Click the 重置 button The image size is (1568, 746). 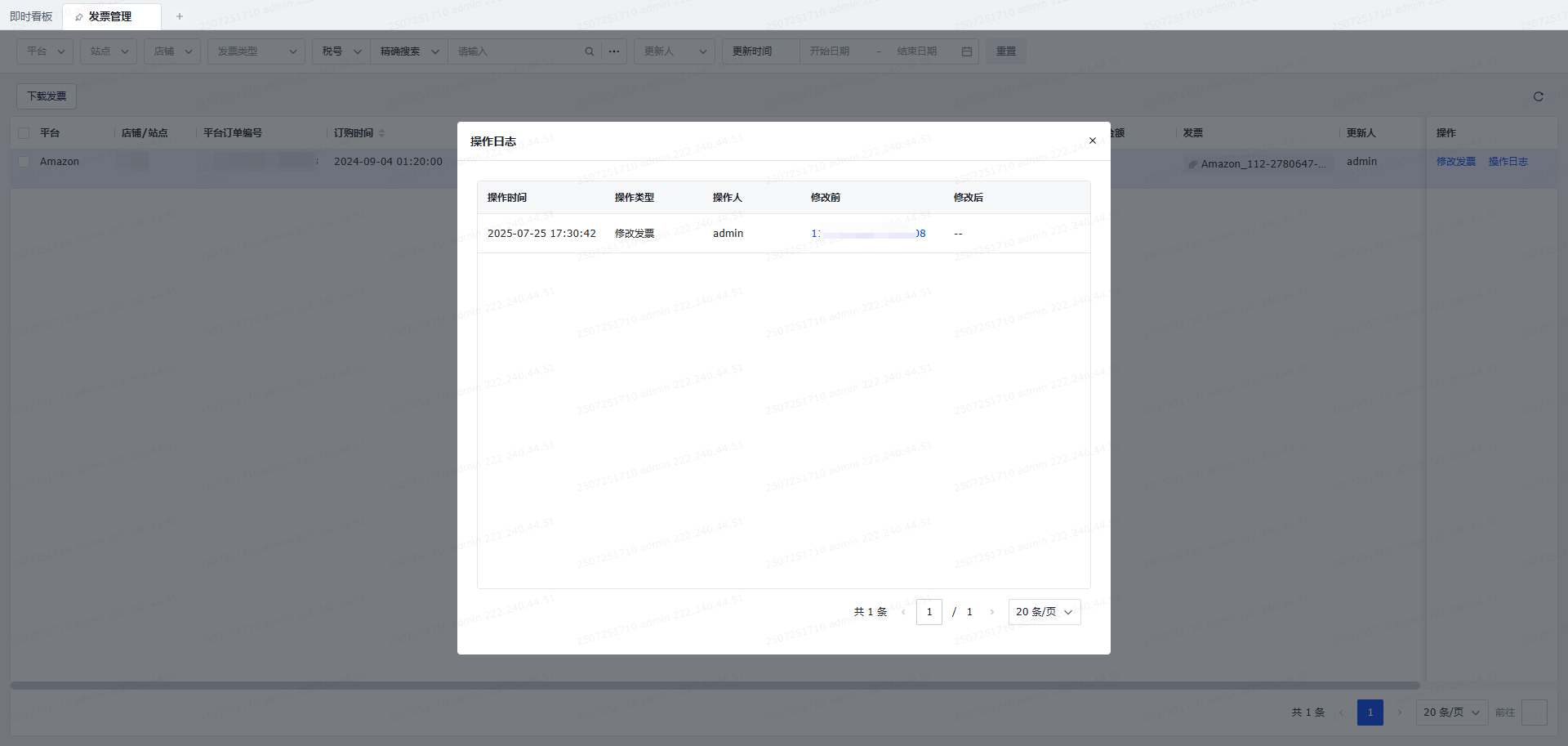click(1006, 51)
